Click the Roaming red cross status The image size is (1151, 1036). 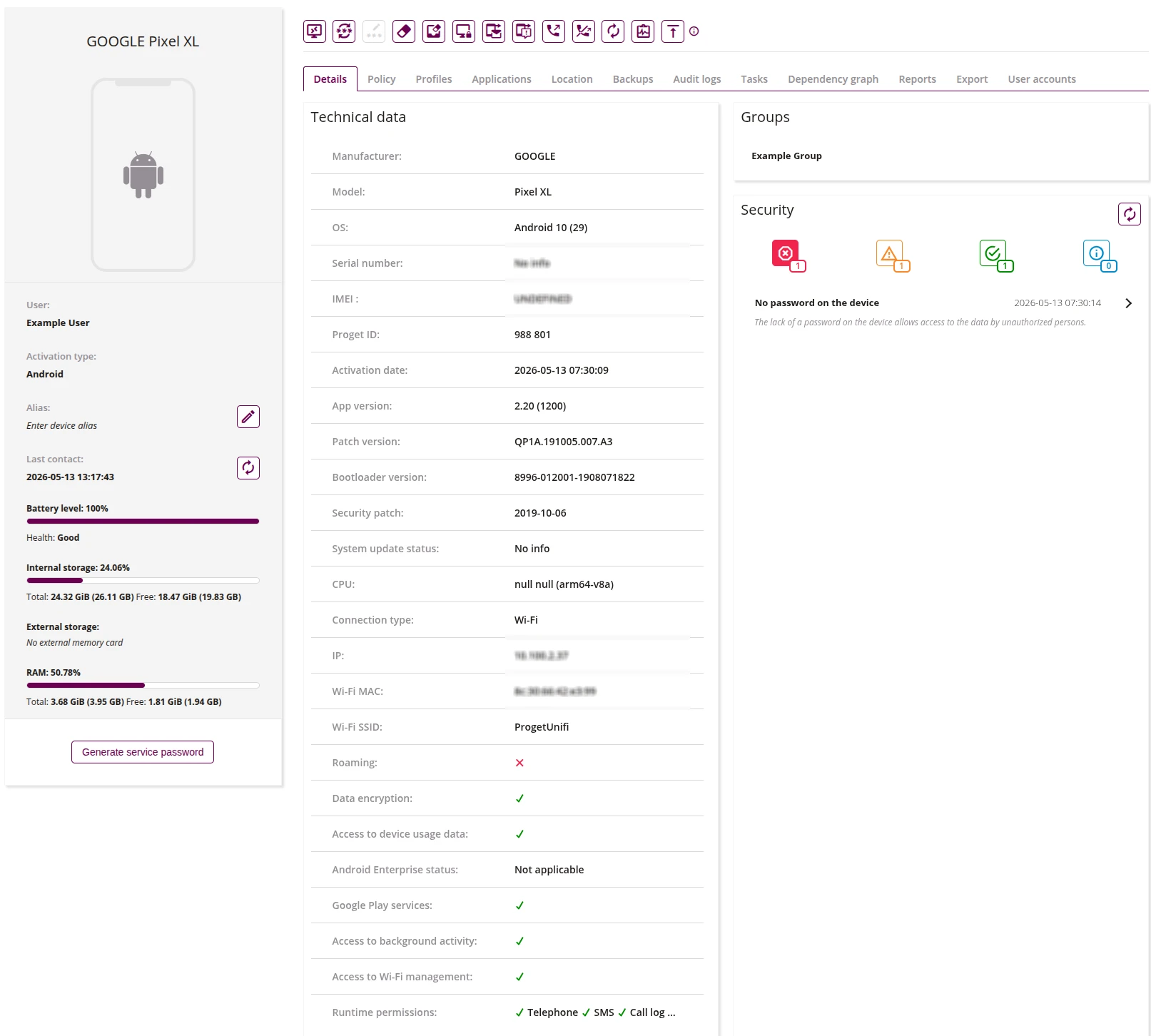(x=519, y=763)
